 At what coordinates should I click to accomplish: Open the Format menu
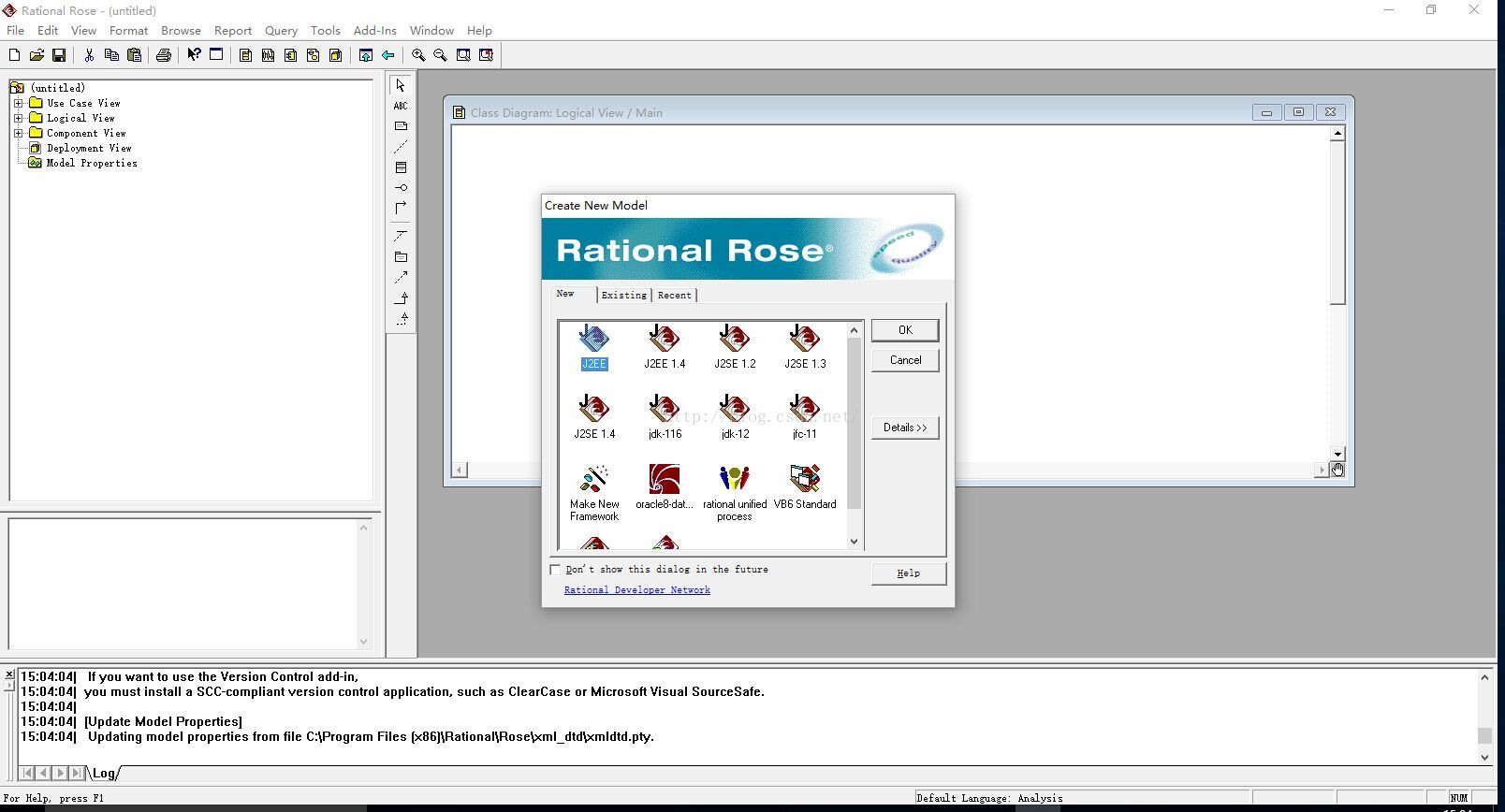pyautogui.click(x=128, y=30)
